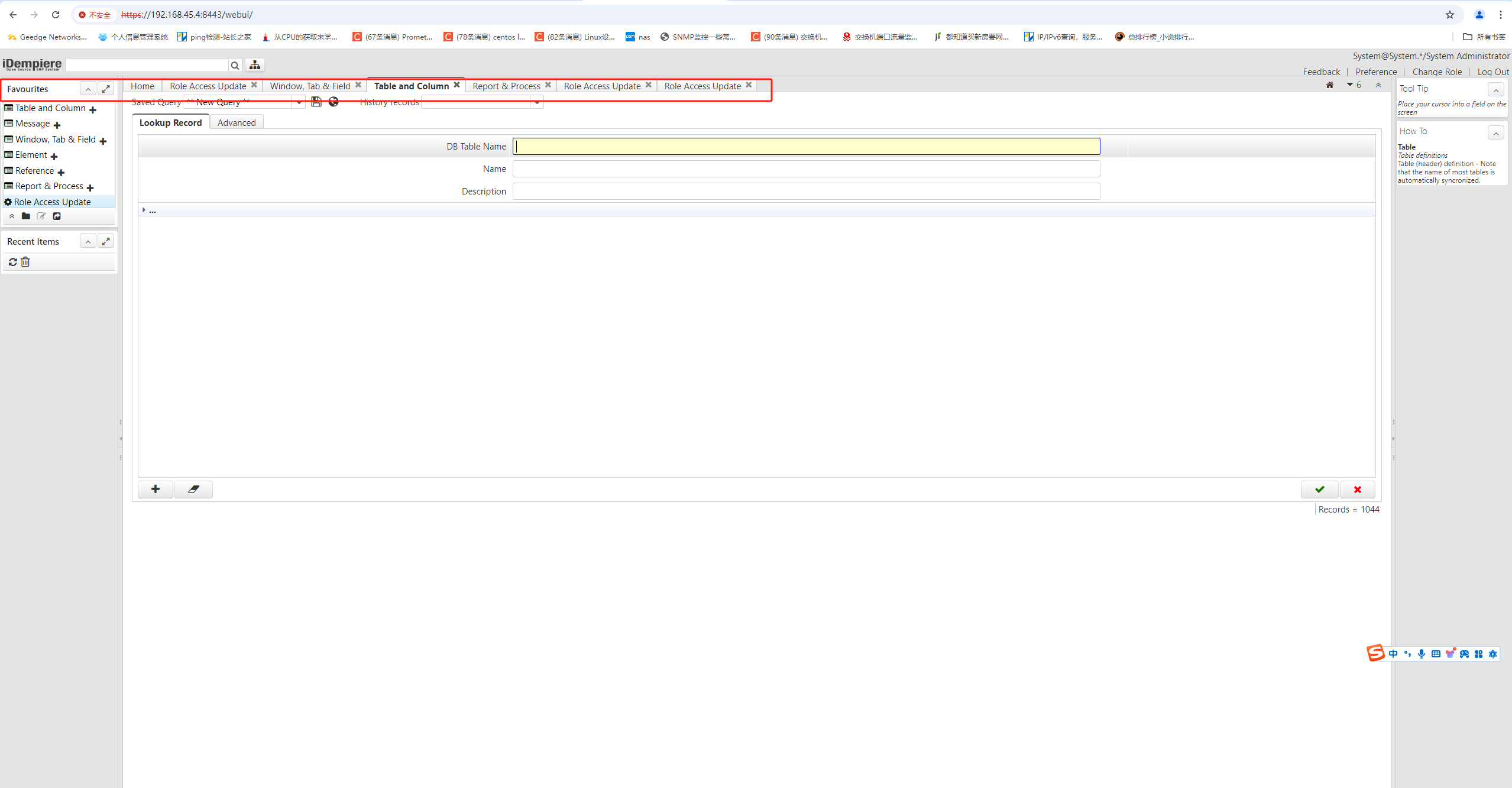Cancel lookup with red X button
The width and height of the screenshot is (1512, 788).
tap(1357, 489)
